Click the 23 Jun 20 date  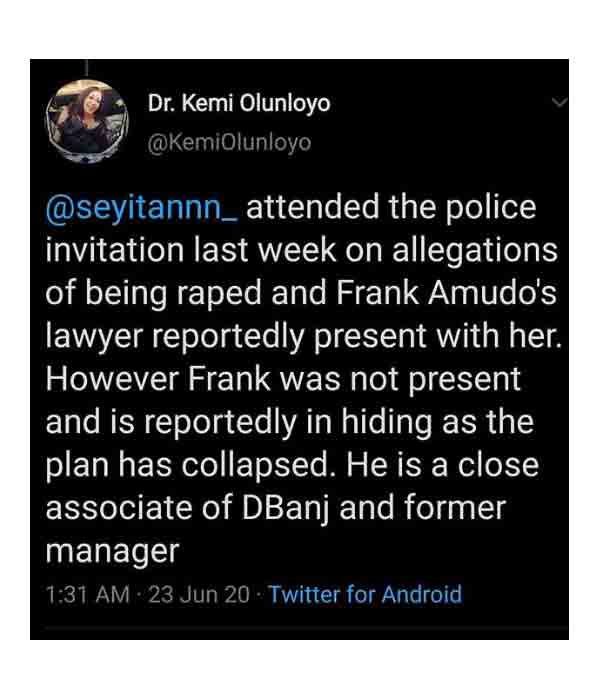(199, 595)
